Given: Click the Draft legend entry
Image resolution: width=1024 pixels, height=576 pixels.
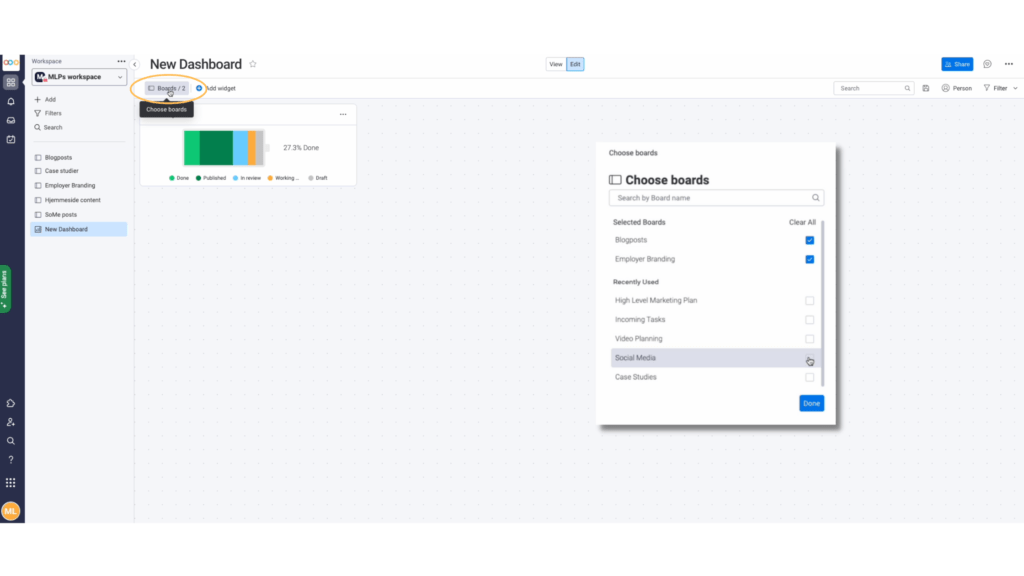Looking at the screenshot, I should pyautogui.click(x=317, y=178).
